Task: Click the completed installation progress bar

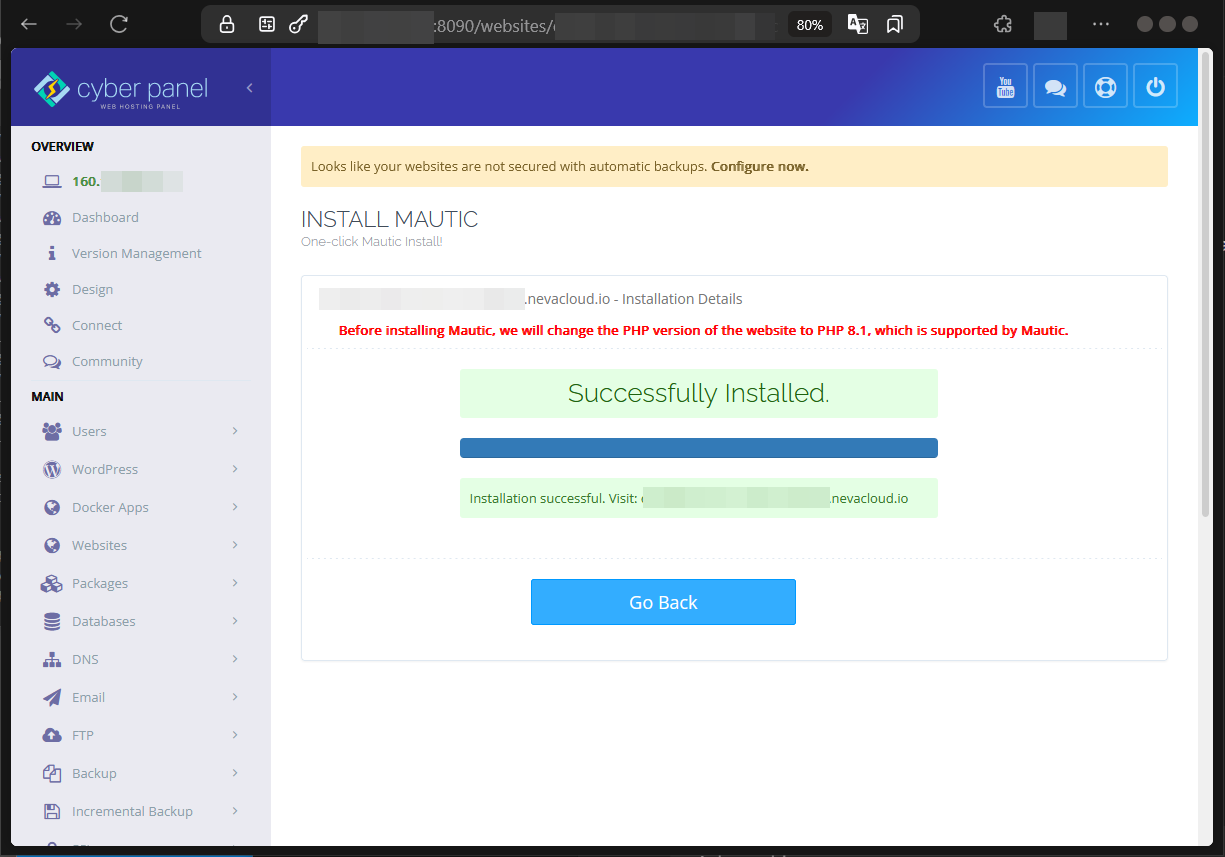Action: (x=699, y=448)
